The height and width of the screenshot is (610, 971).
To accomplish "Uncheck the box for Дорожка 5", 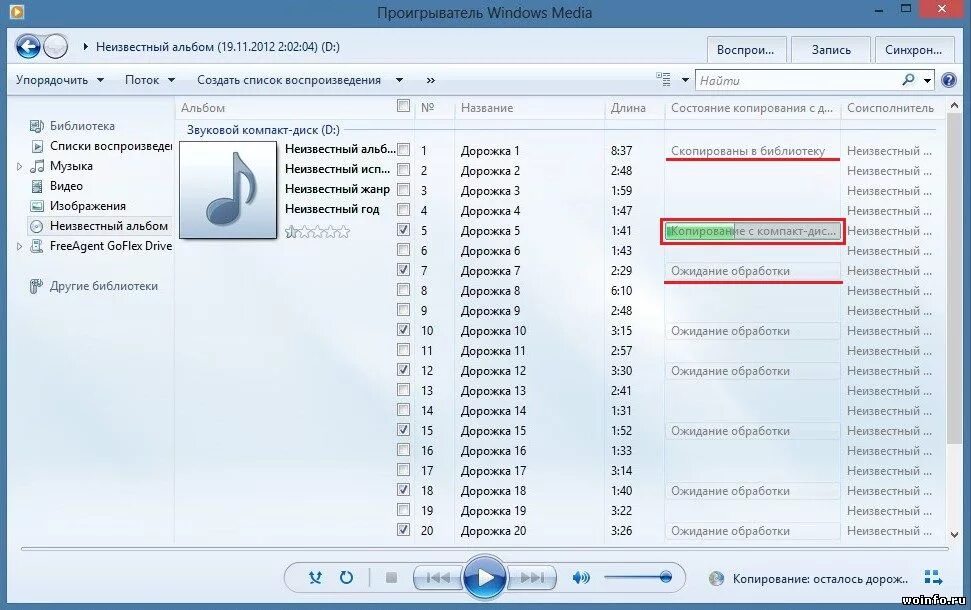I will [x=403, y=230].
